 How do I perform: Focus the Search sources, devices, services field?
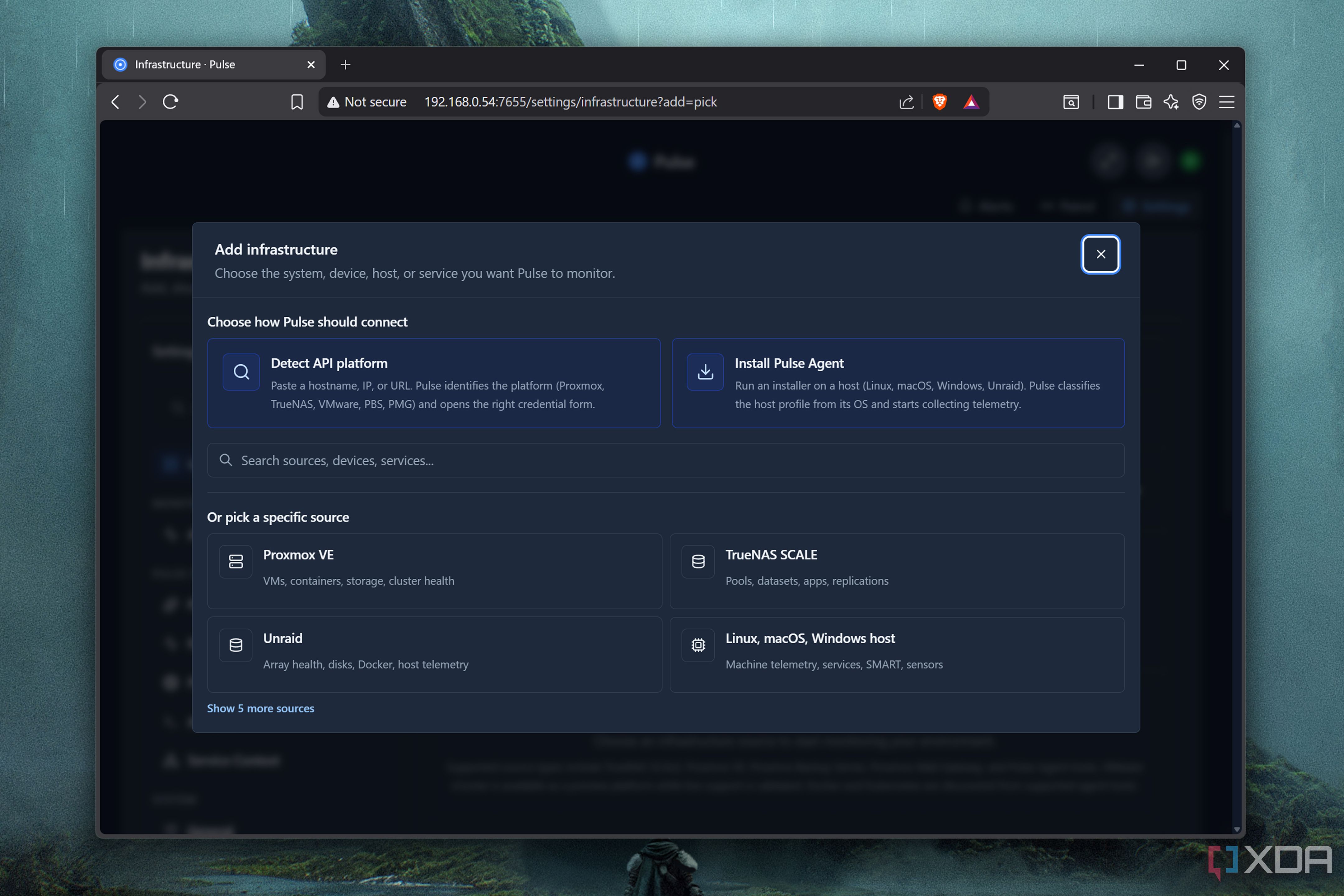[666, 460]
